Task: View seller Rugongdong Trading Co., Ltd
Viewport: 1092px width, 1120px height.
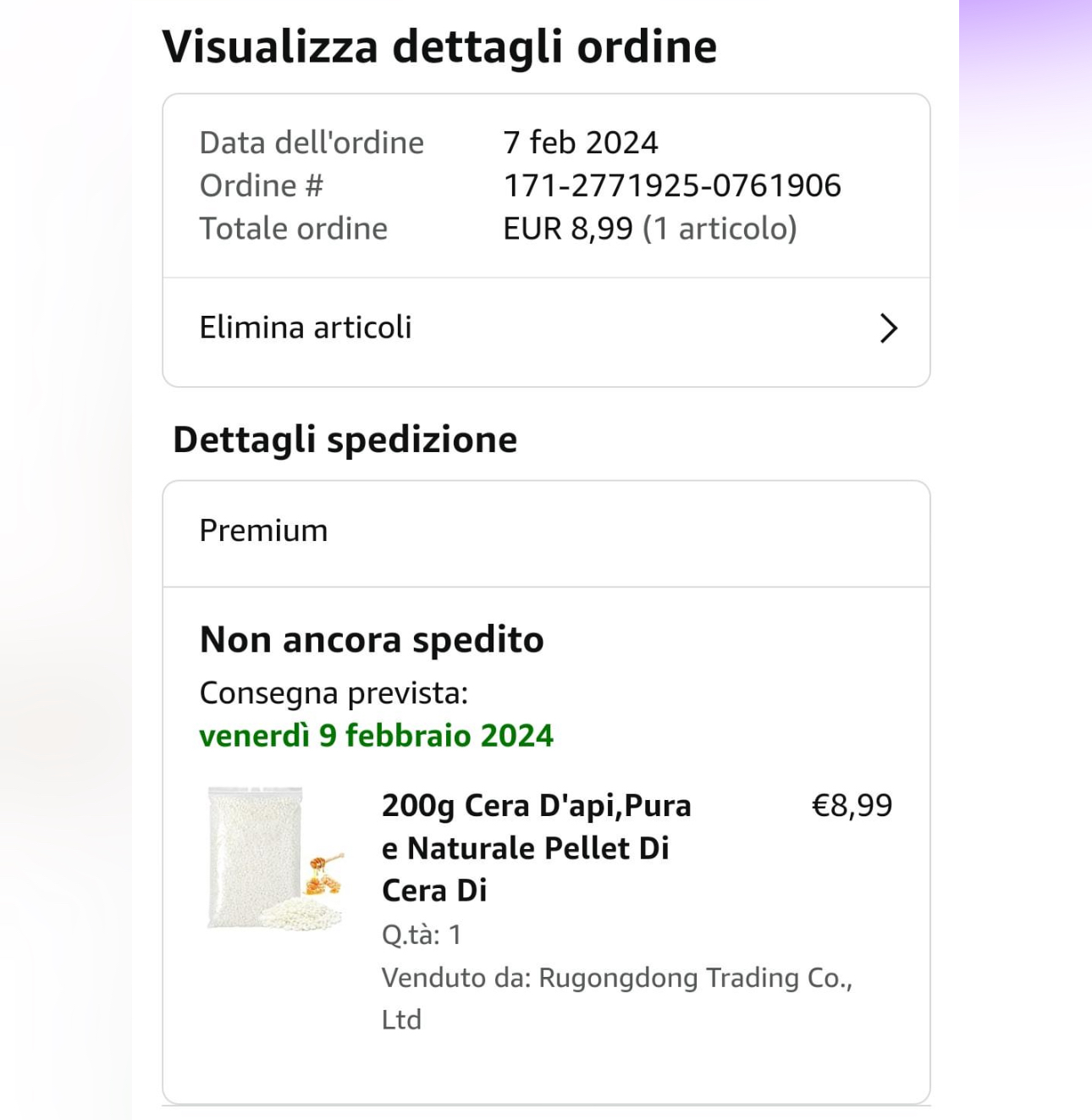Action: (x=617, y=998)
